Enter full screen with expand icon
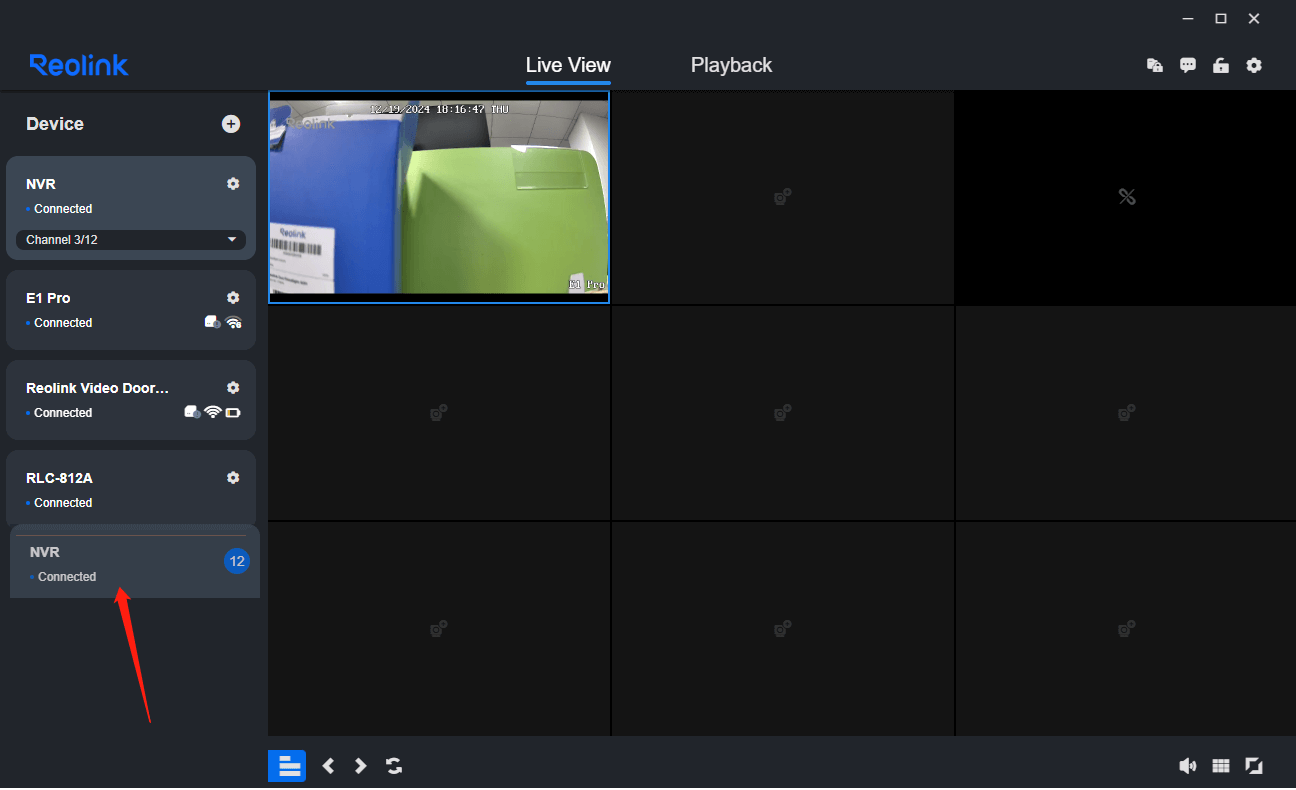Image resolution: width=1296 pixels, height=790 pixels. 1254,766
